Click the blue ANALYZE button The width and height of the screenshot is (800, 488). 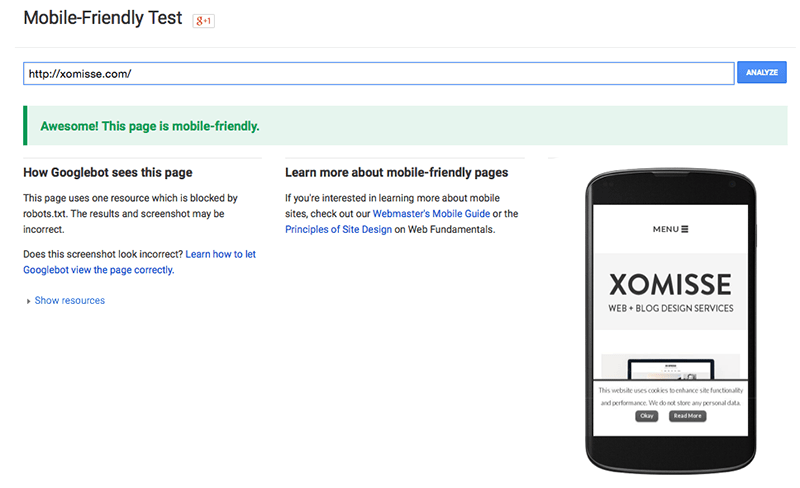click(x=762, y=72)
